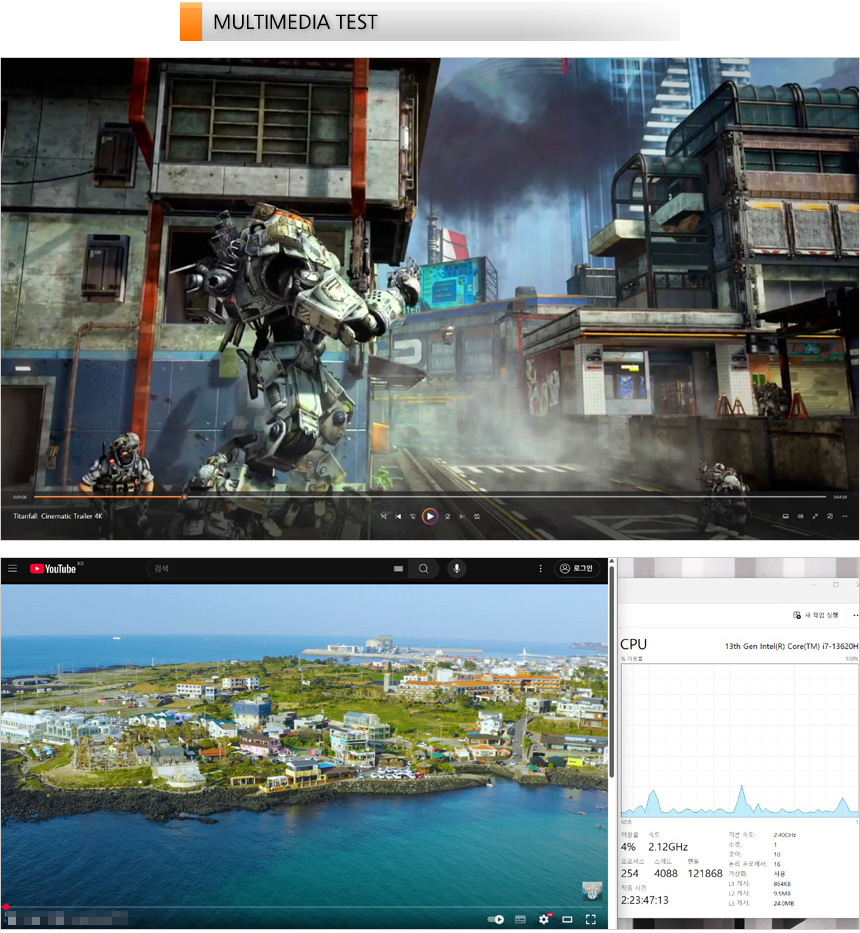Viewport: 860px width, 933px height.
Task: Open more options ellipsis in Titanfall player
Action: [844, 516]
